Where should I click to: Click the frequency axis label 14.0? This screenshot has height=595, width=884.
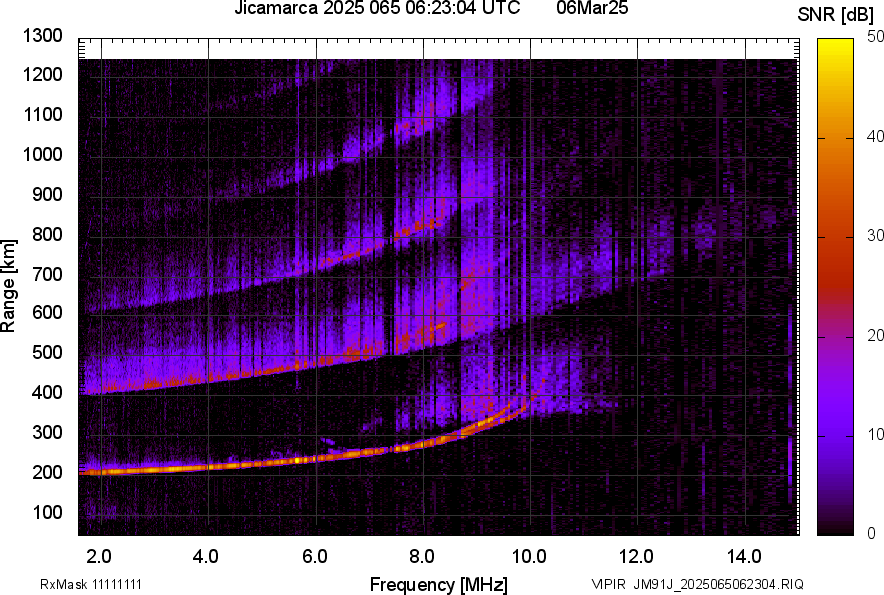(744, 557)
